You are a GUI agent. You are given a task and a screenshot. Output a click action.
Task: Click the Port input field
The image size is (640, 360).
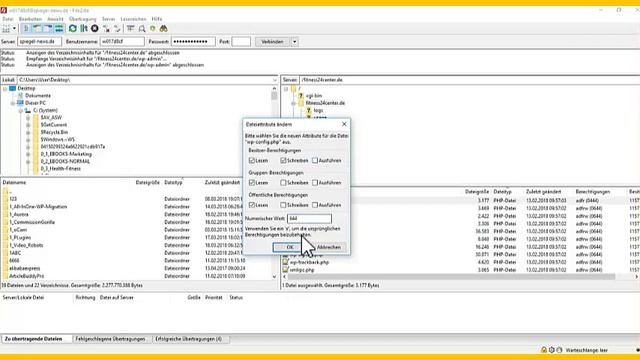click(x=241, y=42)
